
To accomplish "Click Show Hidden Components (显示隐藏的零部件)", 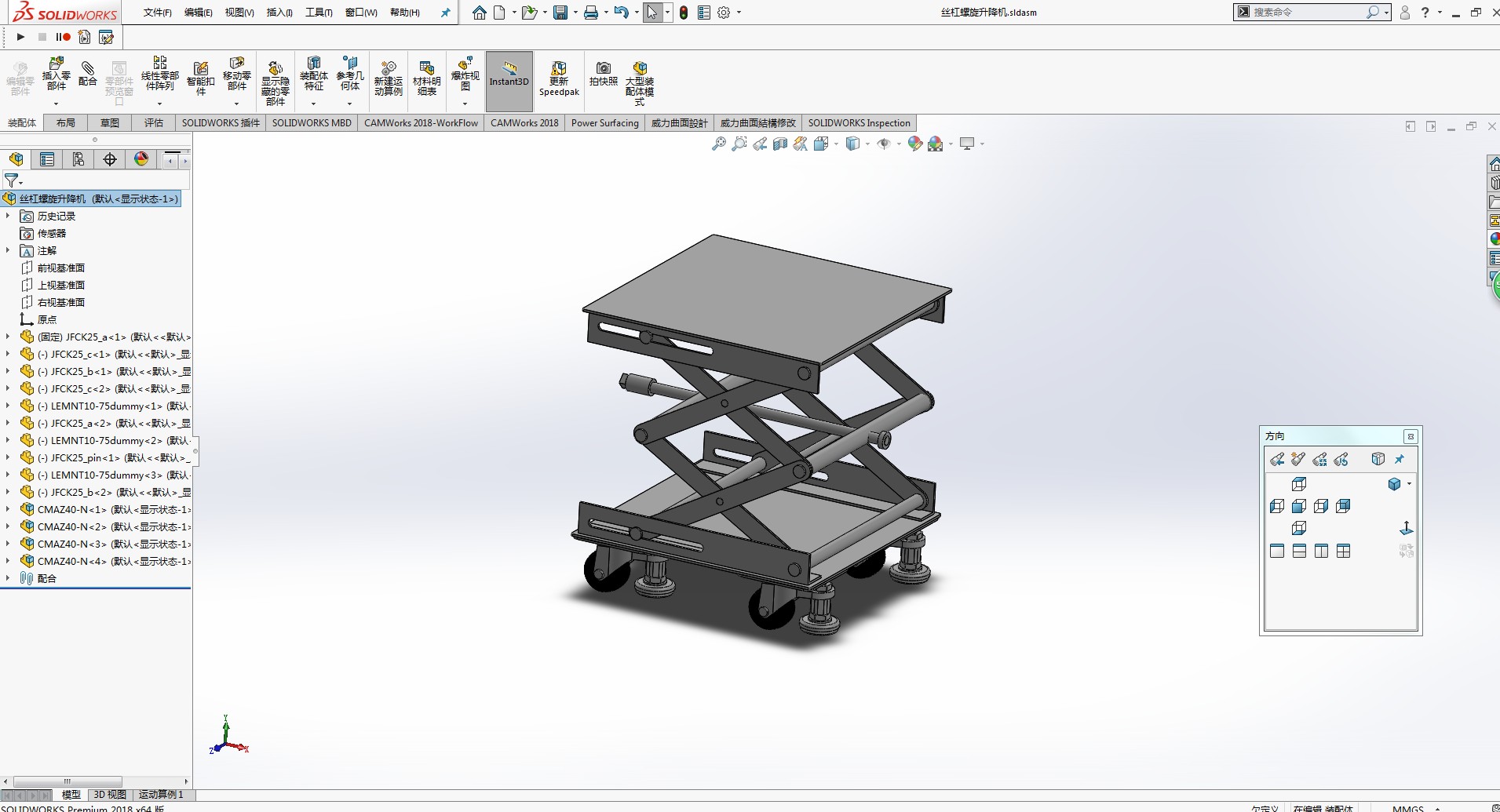I will tap(275, 82).
